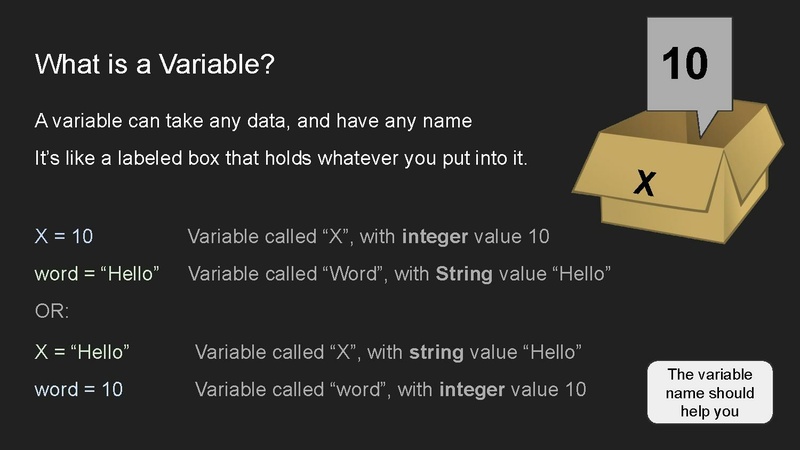Click the bold word "String" with capital S

point(464,273)
